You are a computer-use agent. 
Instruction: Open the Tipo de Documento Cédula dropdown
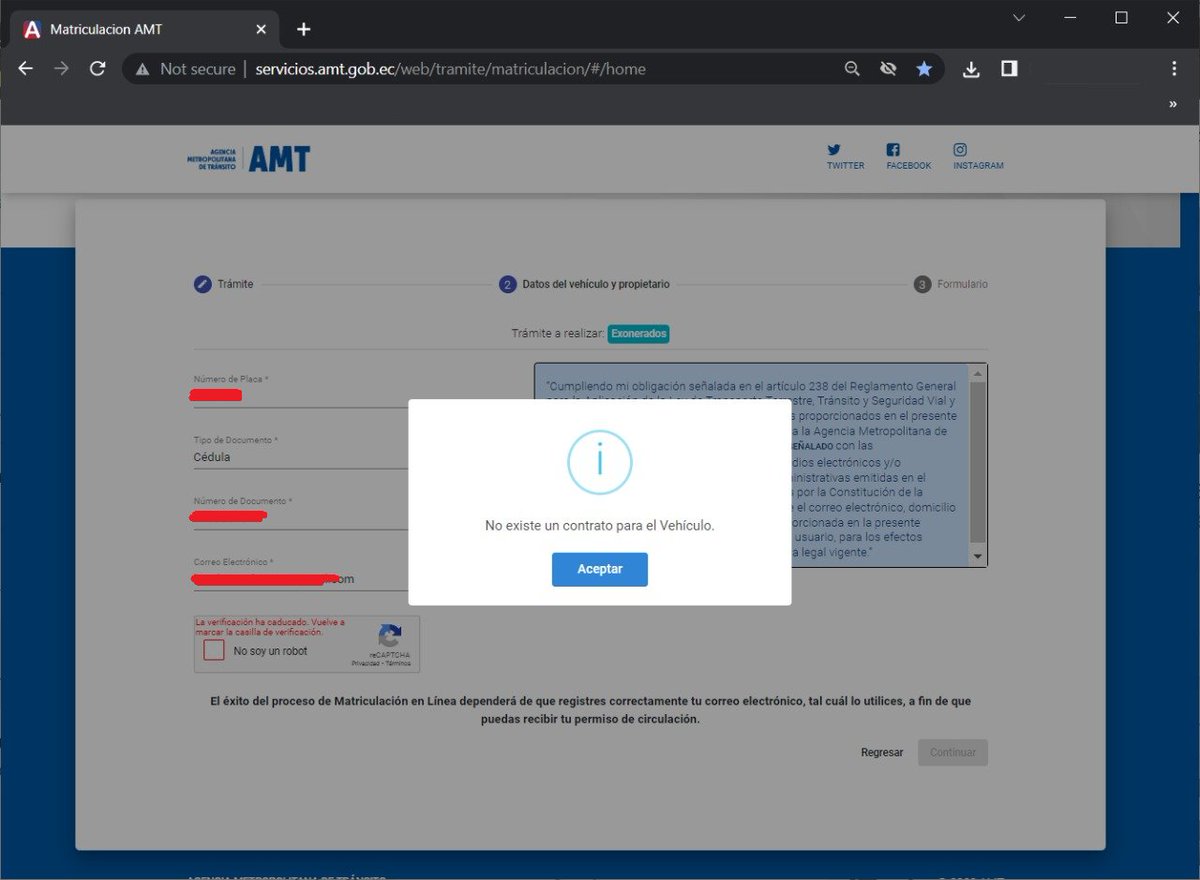click(x=301, y=457)
